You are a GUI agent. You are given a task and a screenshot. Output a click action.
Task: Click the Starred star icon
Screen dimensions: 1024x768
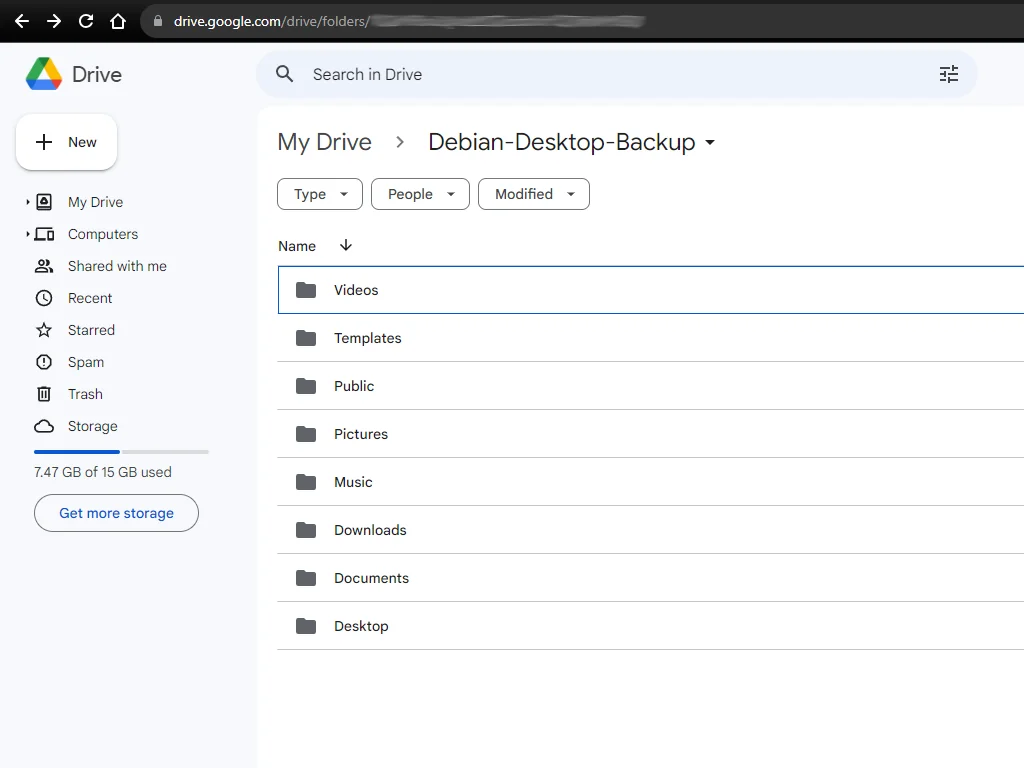click(44, 330)
